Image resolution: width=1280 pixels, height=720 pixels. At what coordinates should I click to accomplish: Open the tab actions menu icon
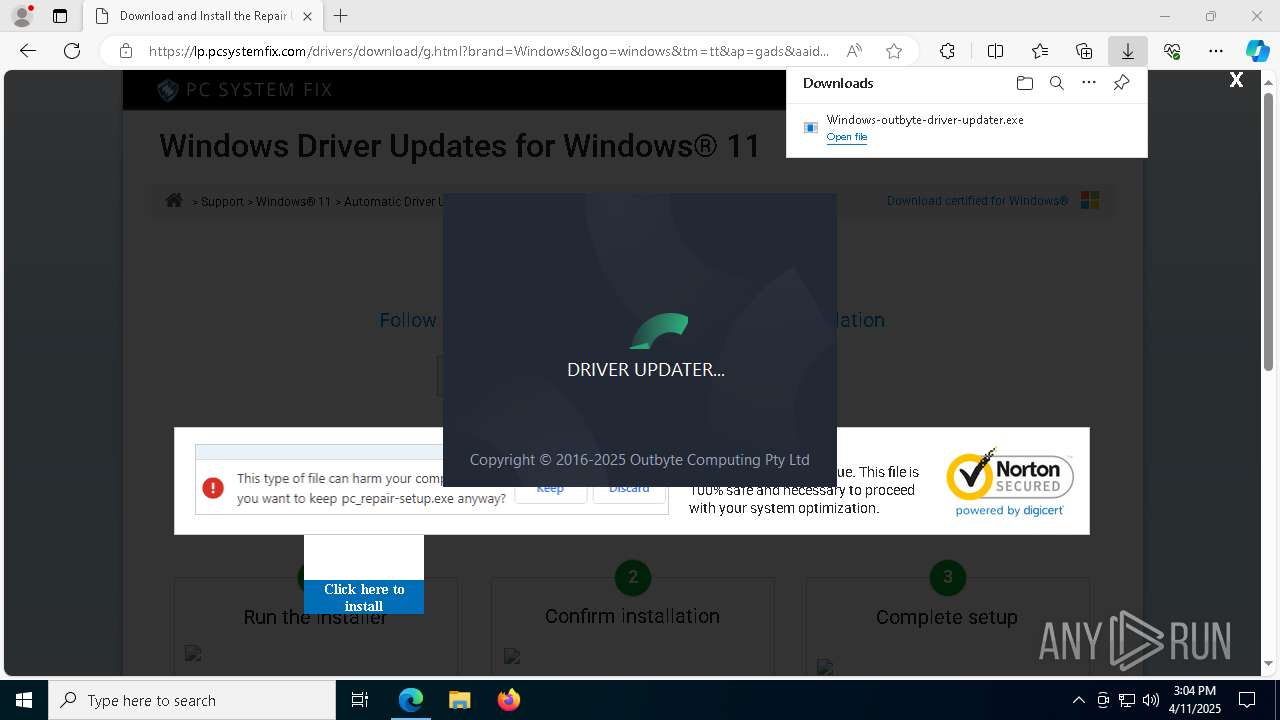(x=60, y=16)
